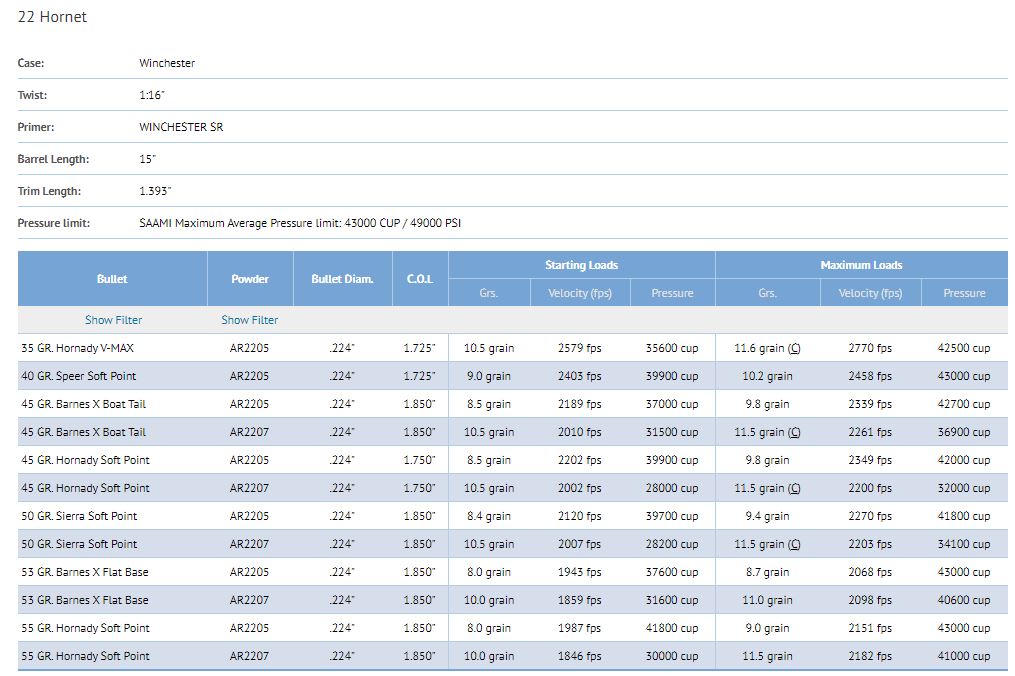This screenshot has width=1015, height=676.
Task: Click the 36900 cup pressure cell
Action: (964, 432)
